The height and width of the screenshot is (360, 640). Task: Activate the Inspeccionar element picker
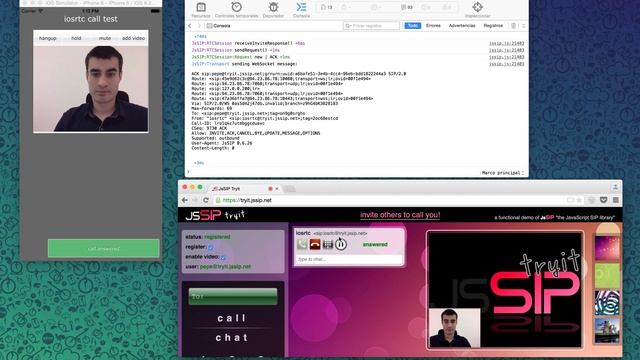[477, 10]
